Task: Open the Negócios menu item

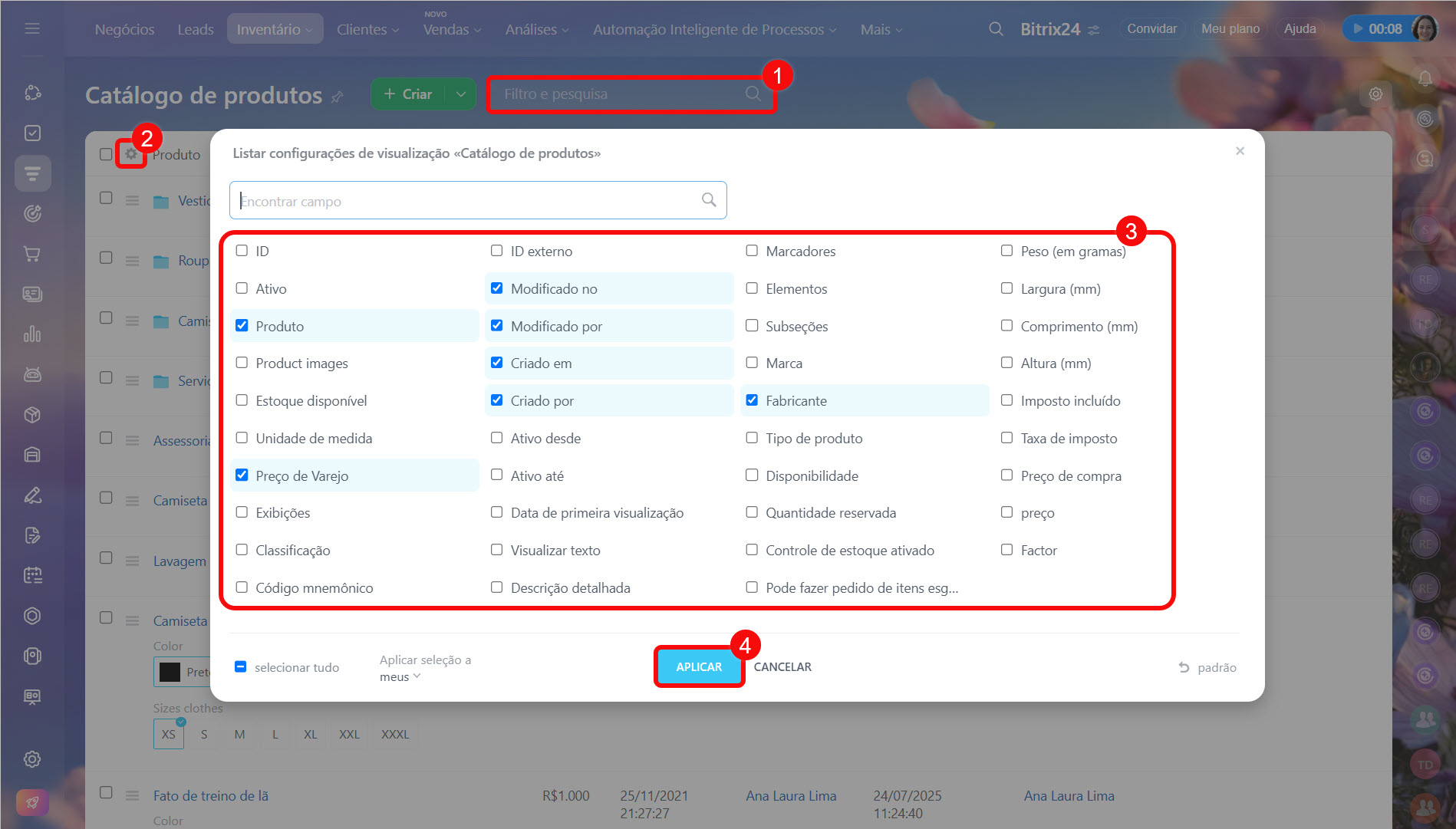Action: tap(124, 29)
